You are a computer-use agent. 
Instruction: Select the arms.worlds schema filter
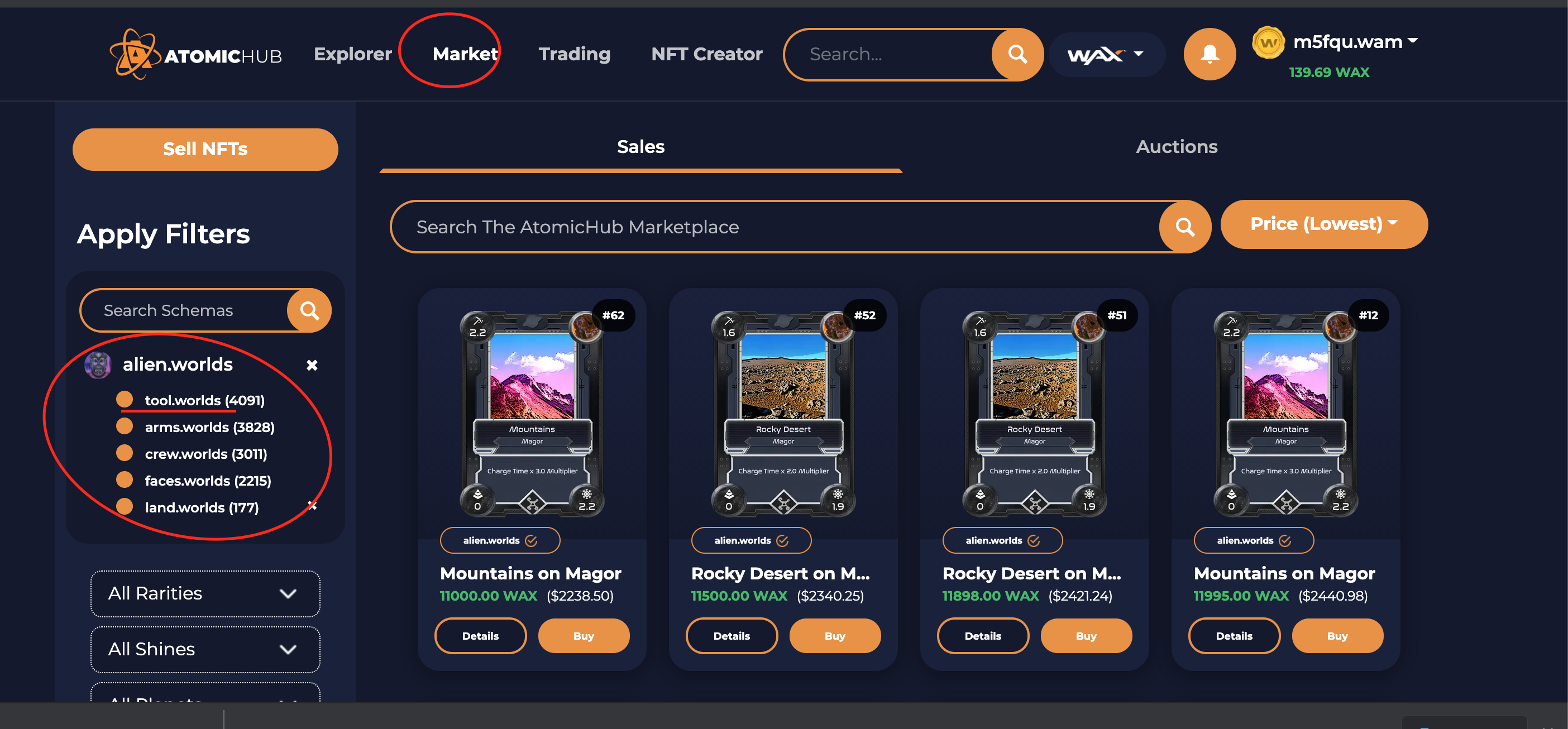(209, 427)
